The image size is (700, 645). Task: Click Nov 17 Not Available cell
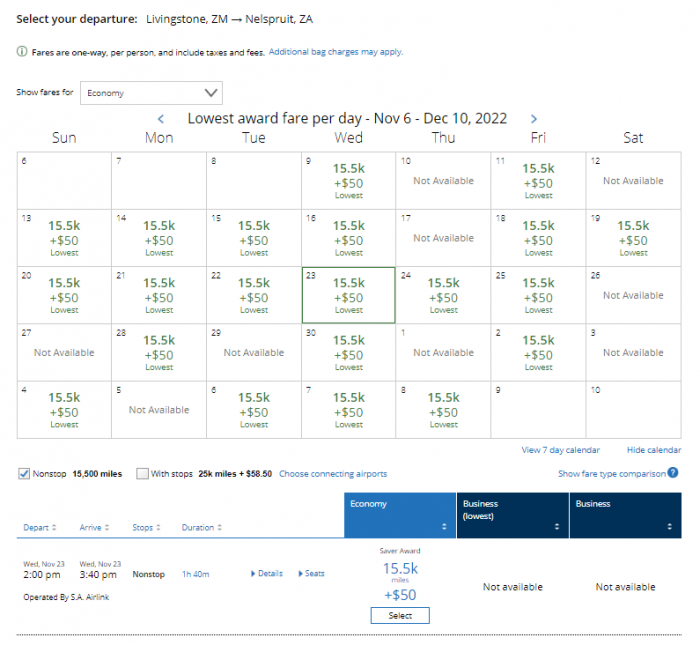tap(443, 238)
